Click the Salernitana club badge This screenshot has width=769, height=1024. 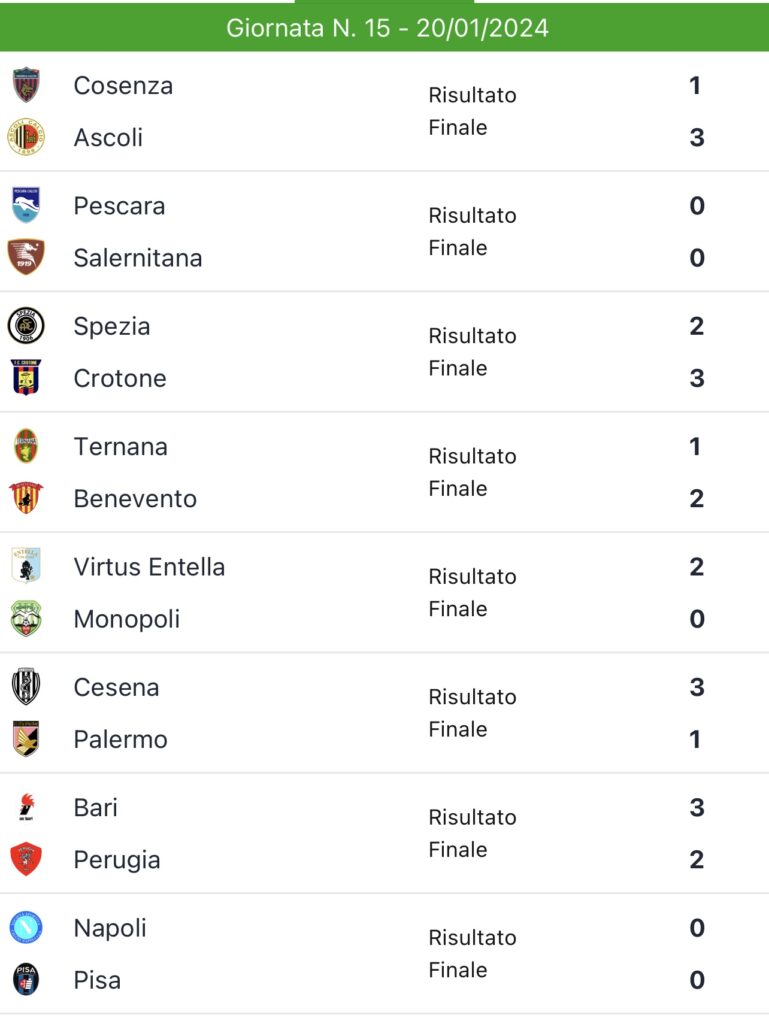point(26,257)
